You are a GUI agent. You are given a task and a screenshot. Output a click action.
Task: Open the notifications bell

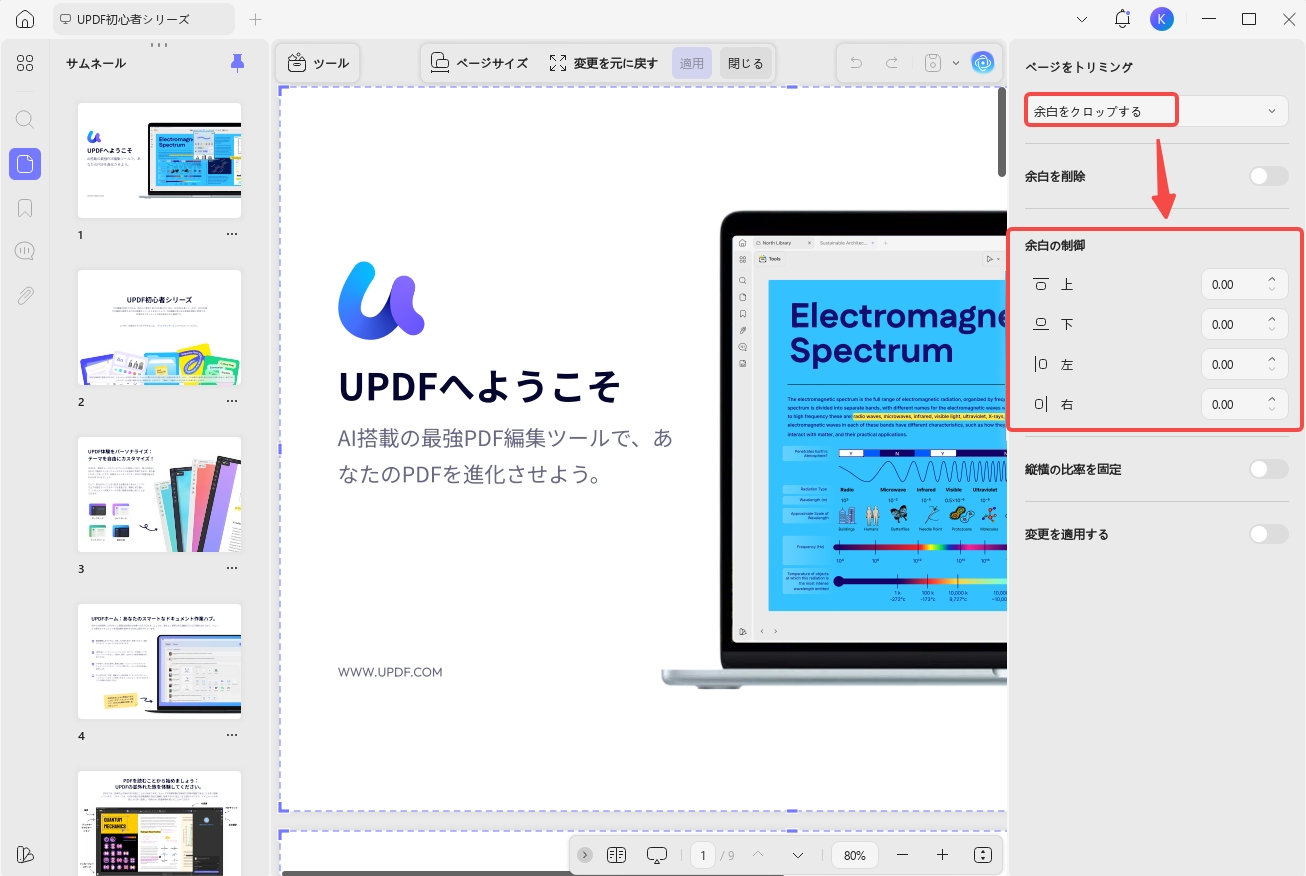coord(1122,19)
